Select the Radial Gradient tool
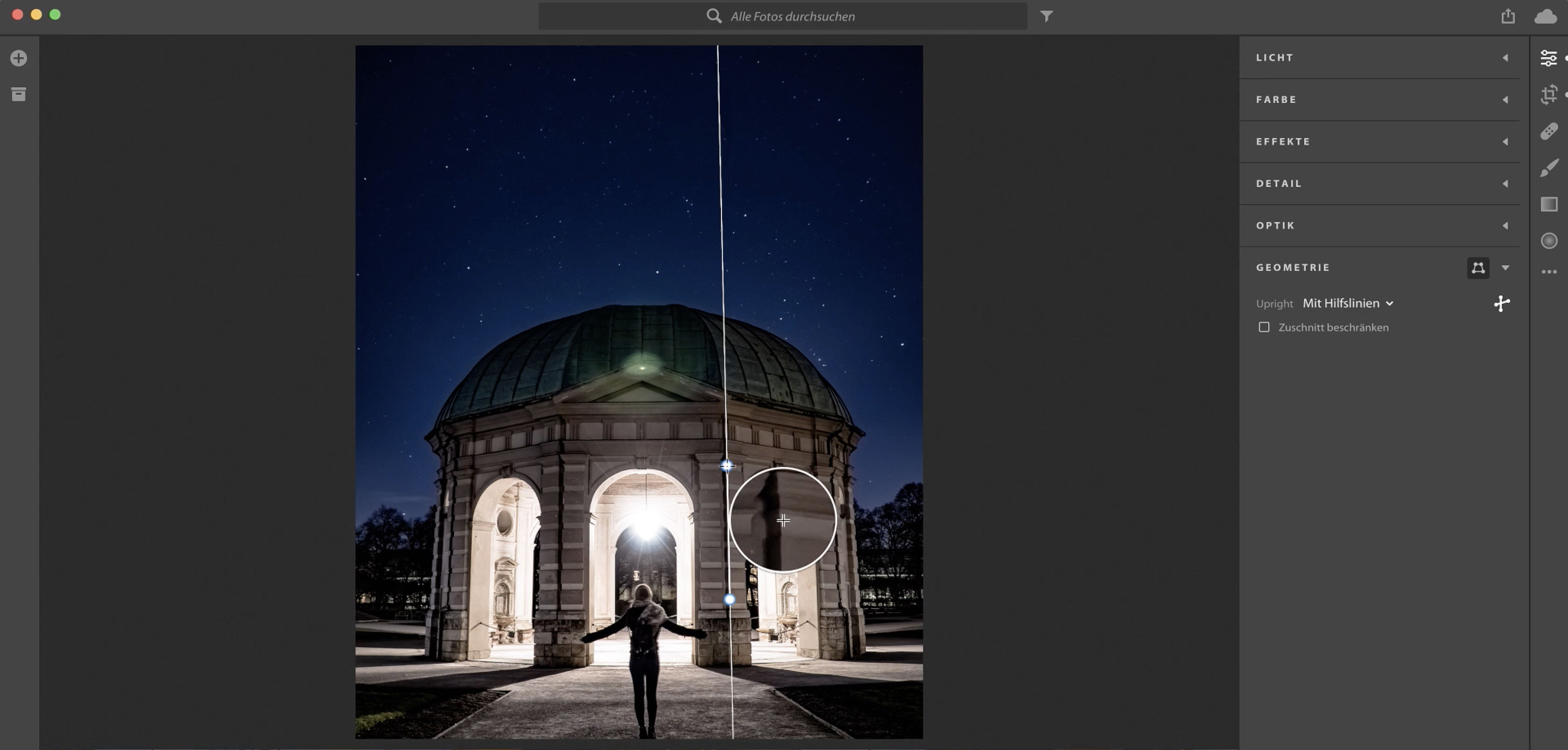The image size is (1568, 750). click(x=1548, y=241)
